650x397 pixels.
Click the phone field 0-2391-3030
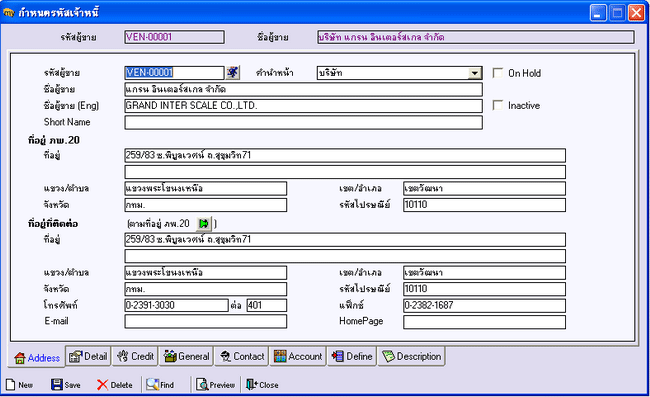(x=177, y=305)
